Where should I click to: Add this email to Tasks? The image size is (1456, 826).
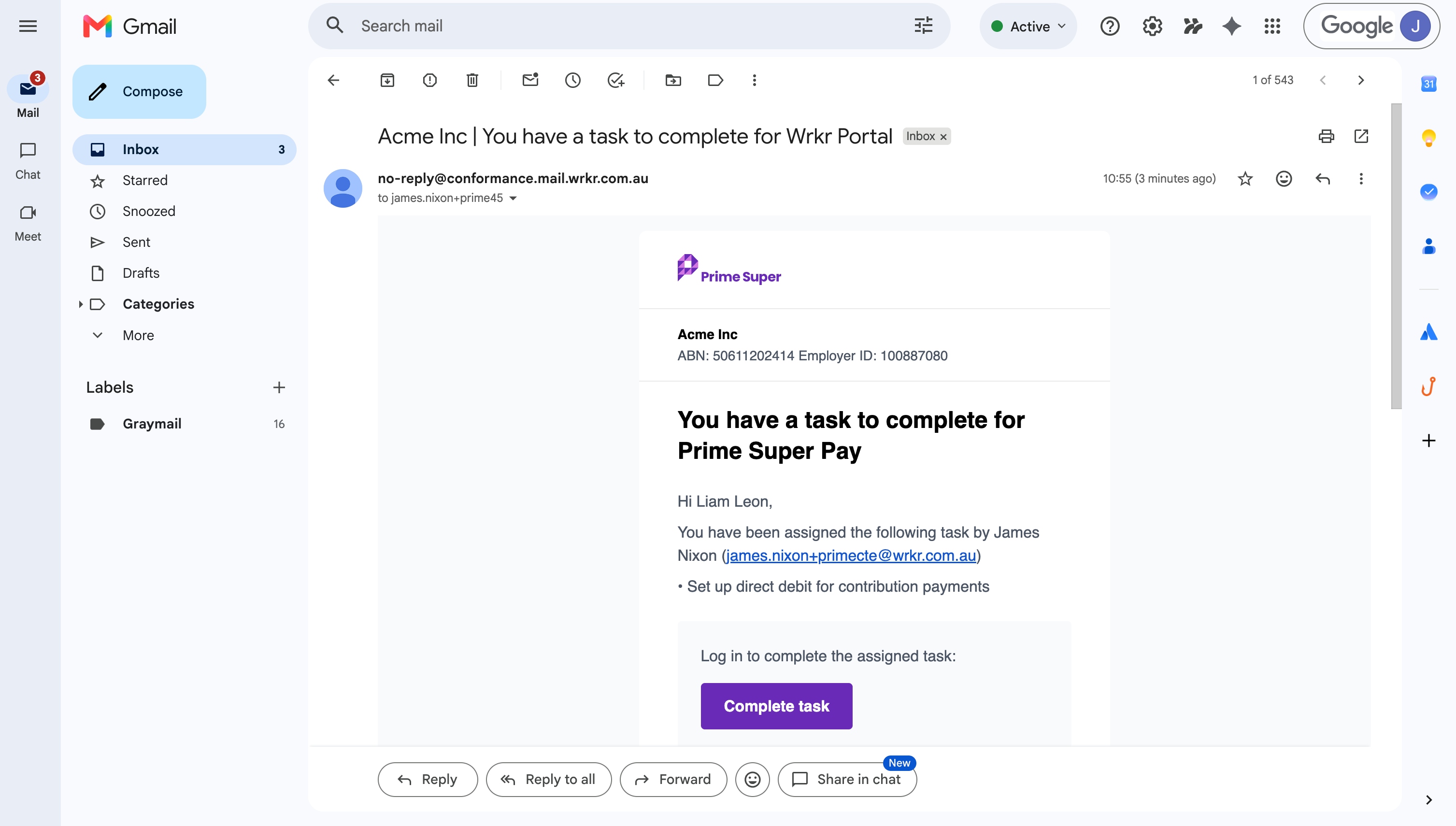click(x=615, y=80)
